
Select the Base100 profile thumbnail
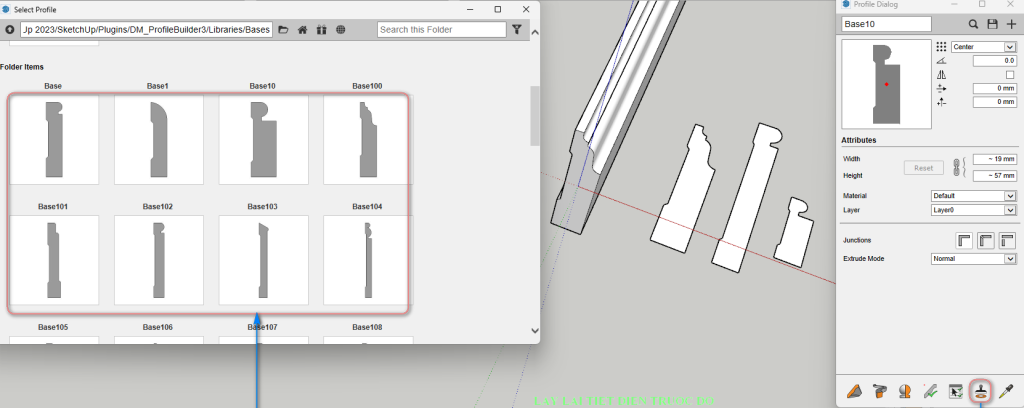click(368, 140)
